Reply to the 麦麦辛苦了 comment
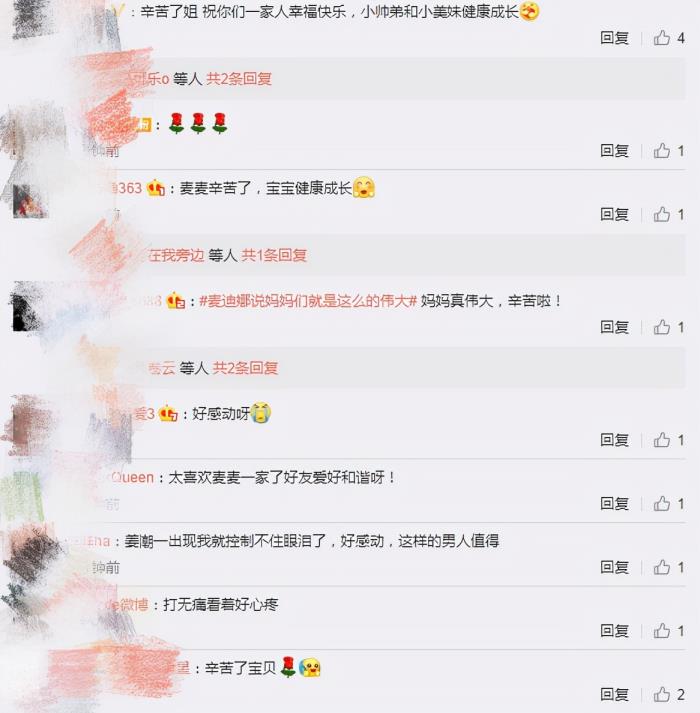The image size is (700, 713). click(x=614, y=214)
